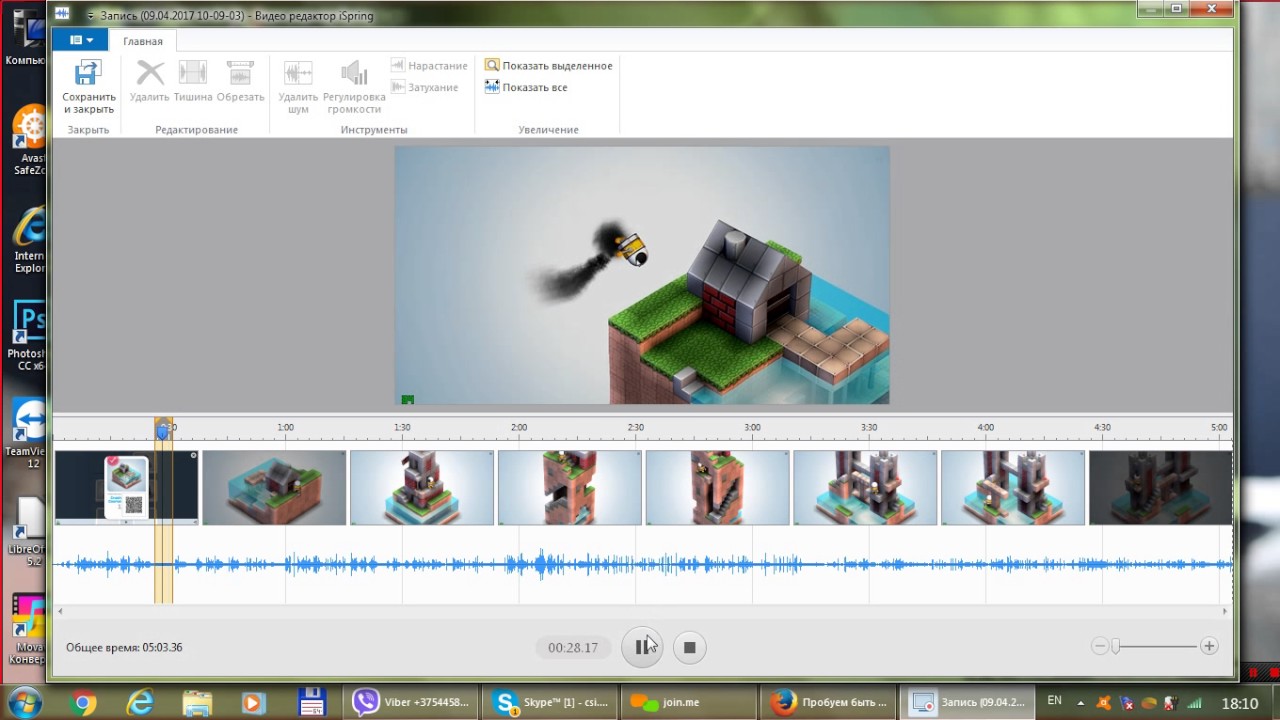Apply Нарастание fade-in effect
1280x720 pixels.
[x=429, y=66]
